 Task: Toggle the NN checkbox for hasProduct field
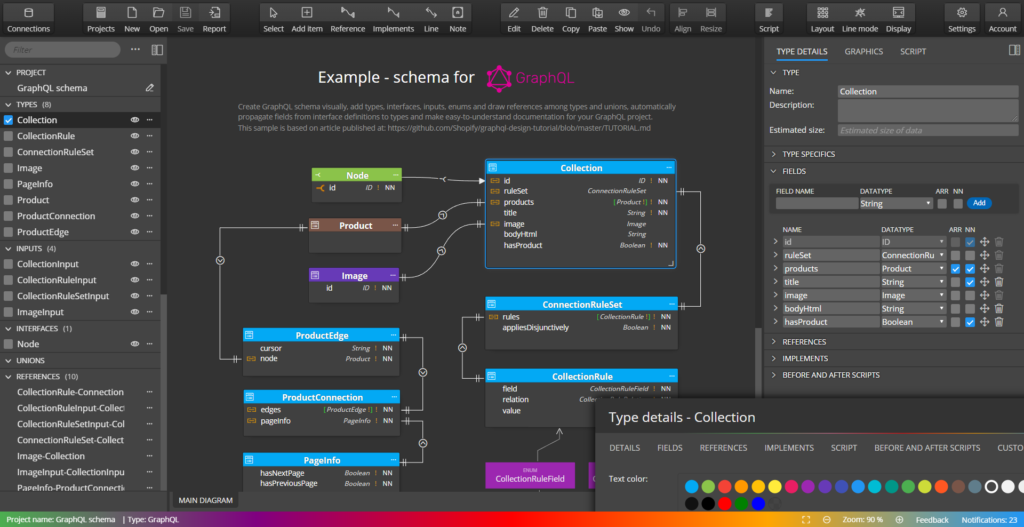[970, 322]
